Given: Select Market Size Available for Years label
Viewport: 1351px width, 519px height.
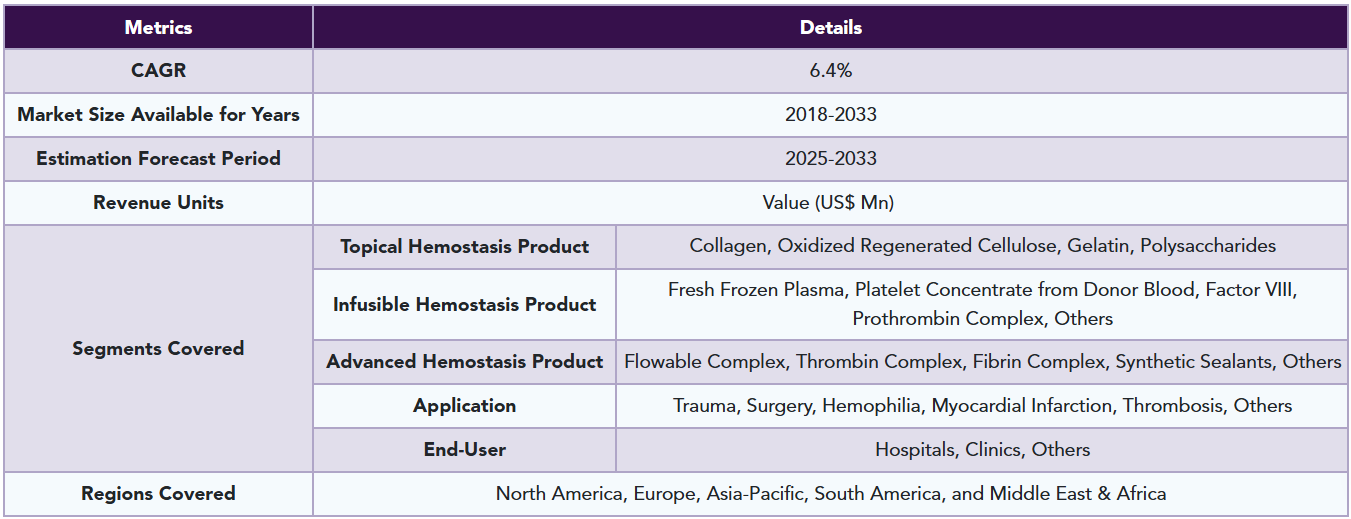Looking at the screenshot, I should pos(158,115).
